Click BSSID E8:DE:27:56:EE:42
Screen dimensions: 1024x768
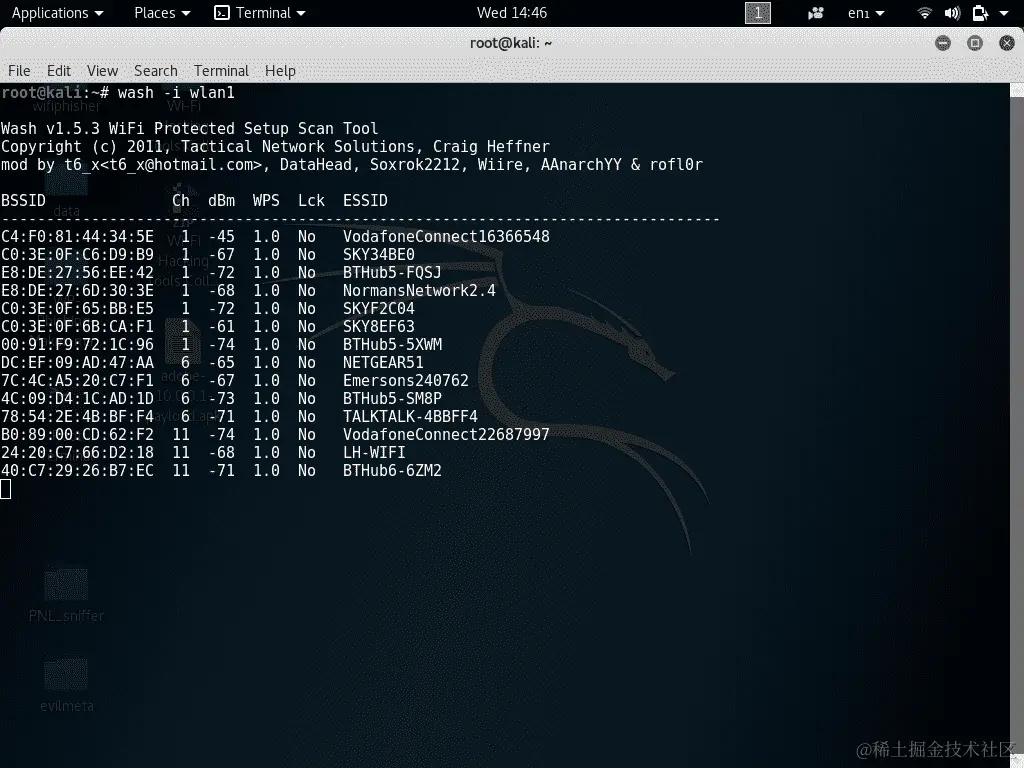[x=78, y=272]
